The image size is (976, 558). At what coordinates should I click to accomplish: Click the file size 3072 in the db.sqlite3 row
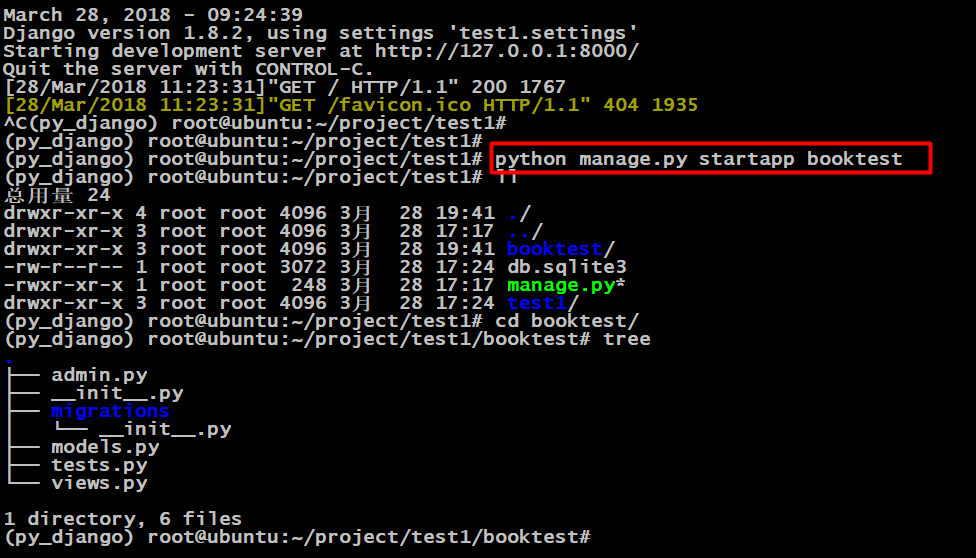(303, 267)
